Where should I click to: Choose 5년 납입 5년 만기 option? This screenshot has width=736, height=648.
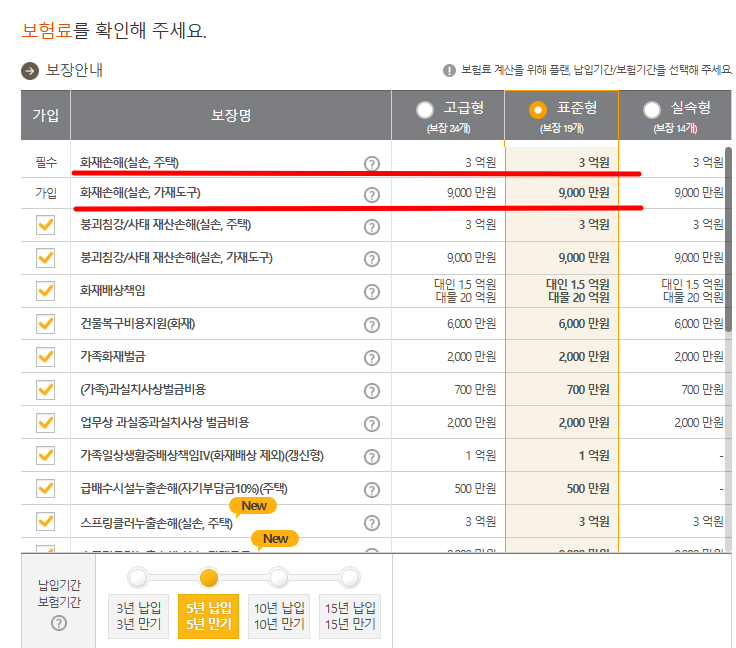[208, 617]
